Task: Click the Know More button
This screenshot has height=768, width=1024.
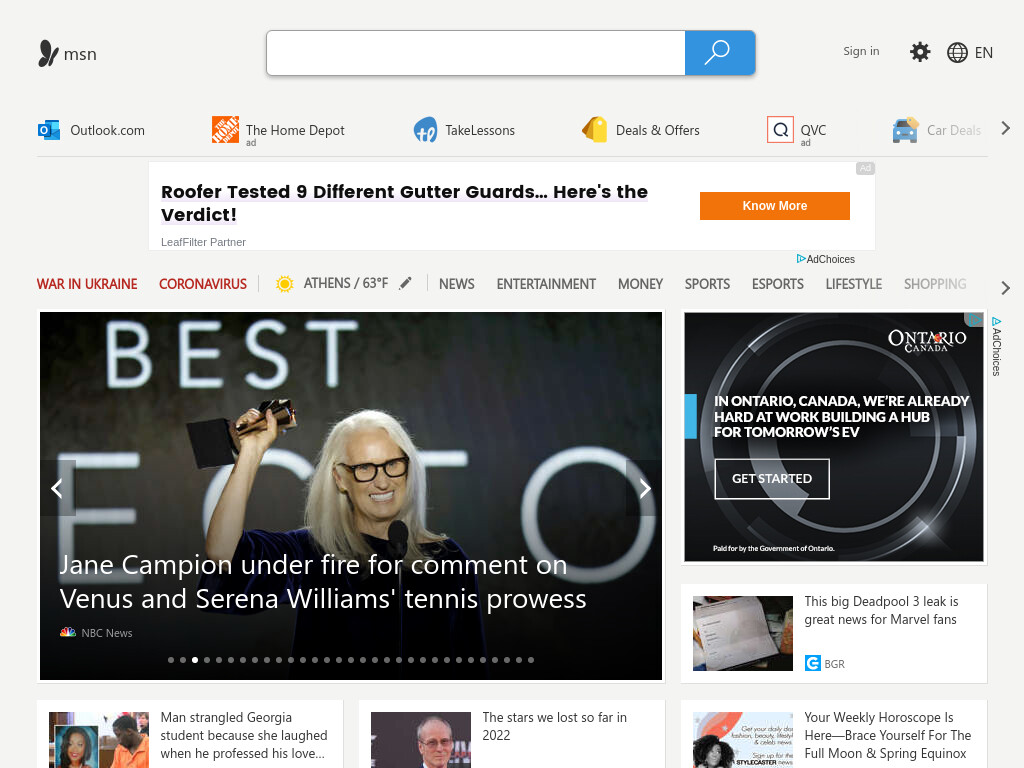Action: (x=775, y=206)
